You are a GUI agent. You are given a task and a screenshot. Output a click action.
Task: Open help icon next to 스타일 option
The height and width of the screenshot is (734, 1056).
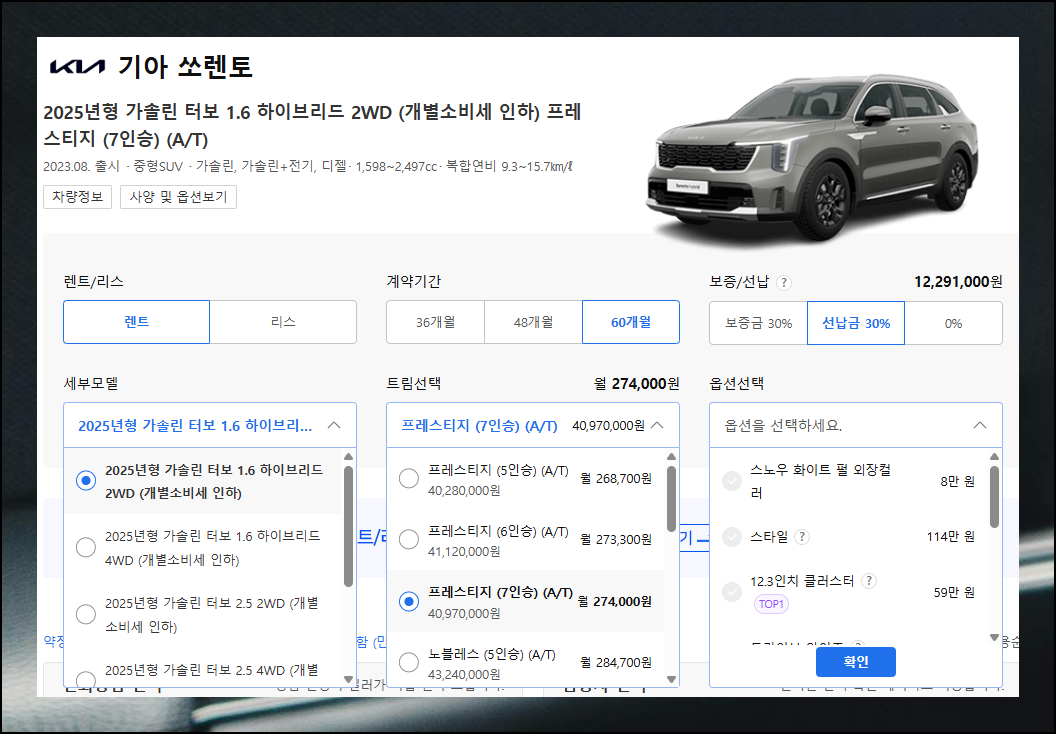[x=801, y=537]
